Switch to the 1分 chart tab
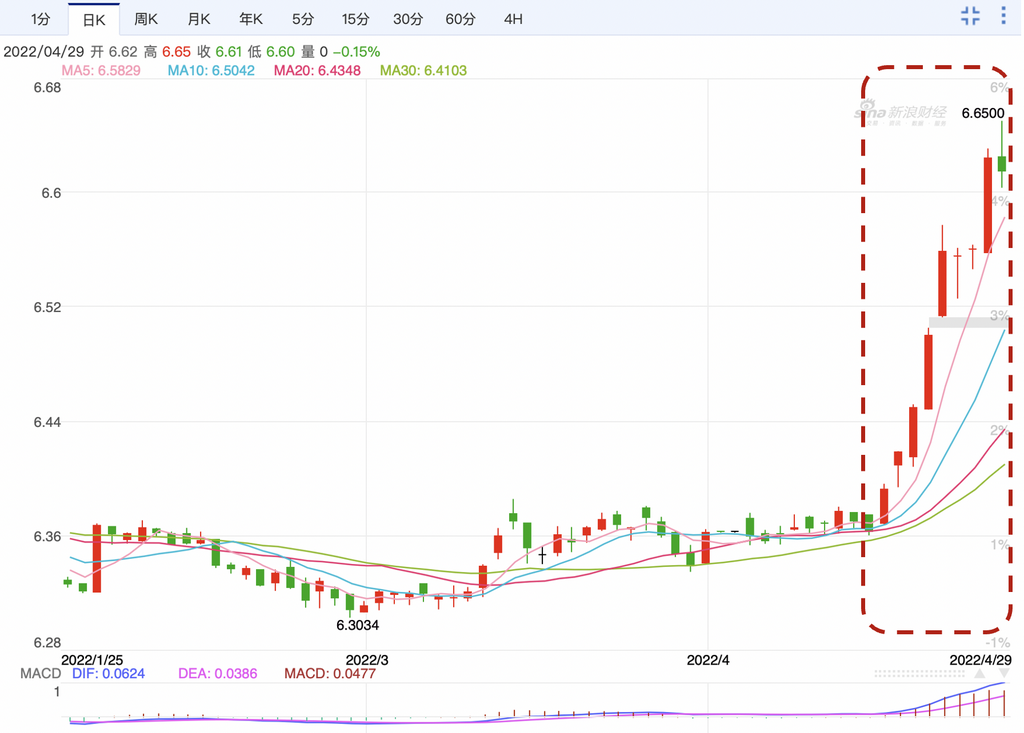 pos(40,19)
